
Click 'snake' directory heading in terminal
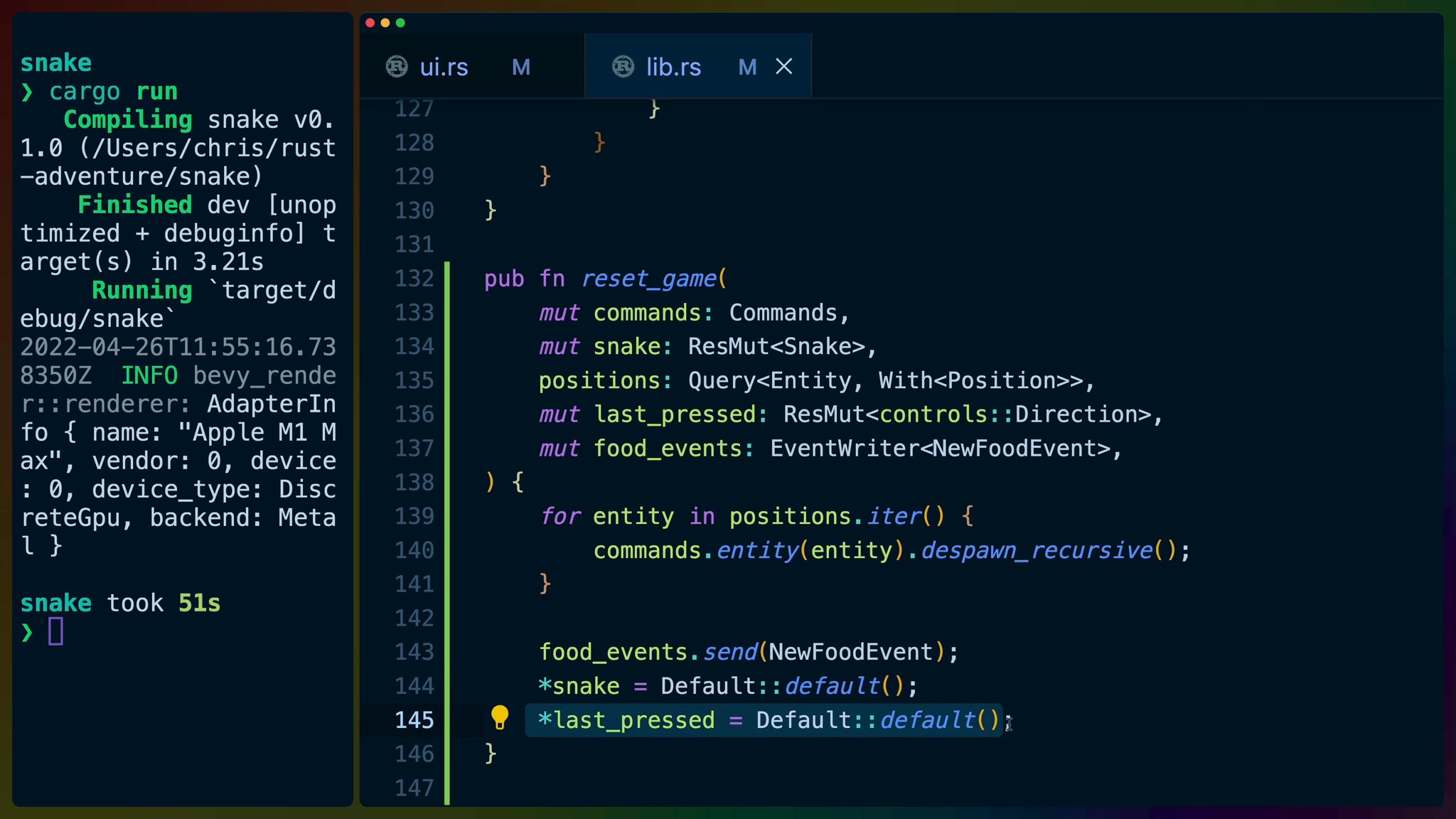pyautogui.click(x=55, y=63)
